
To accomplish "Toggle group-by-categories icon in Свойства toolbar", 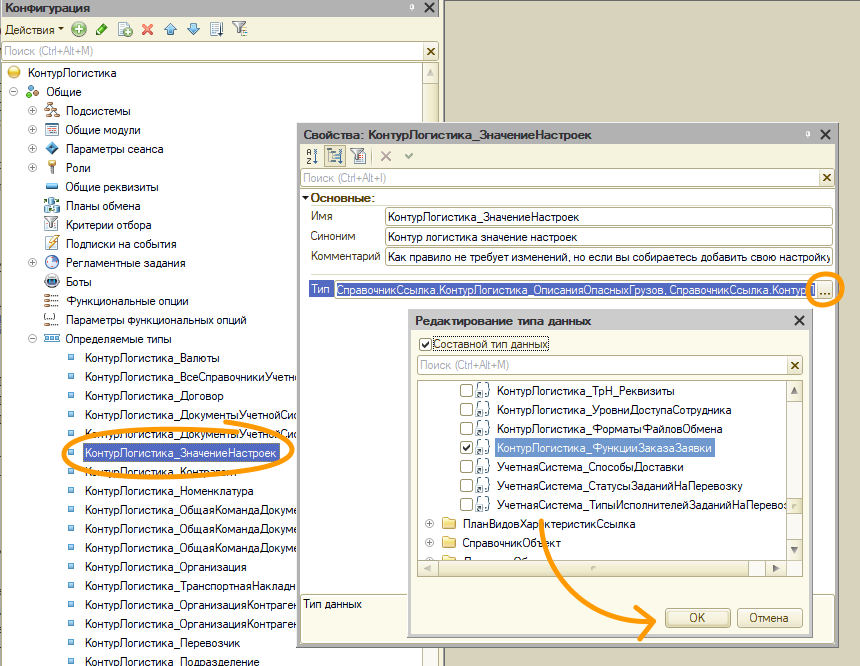I will 335,156.
